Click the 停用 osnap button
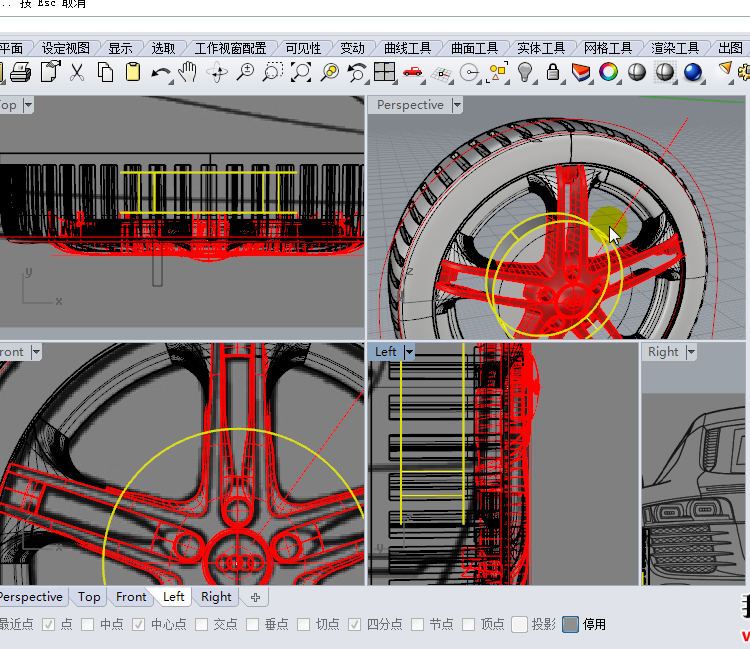 [571, 625]
